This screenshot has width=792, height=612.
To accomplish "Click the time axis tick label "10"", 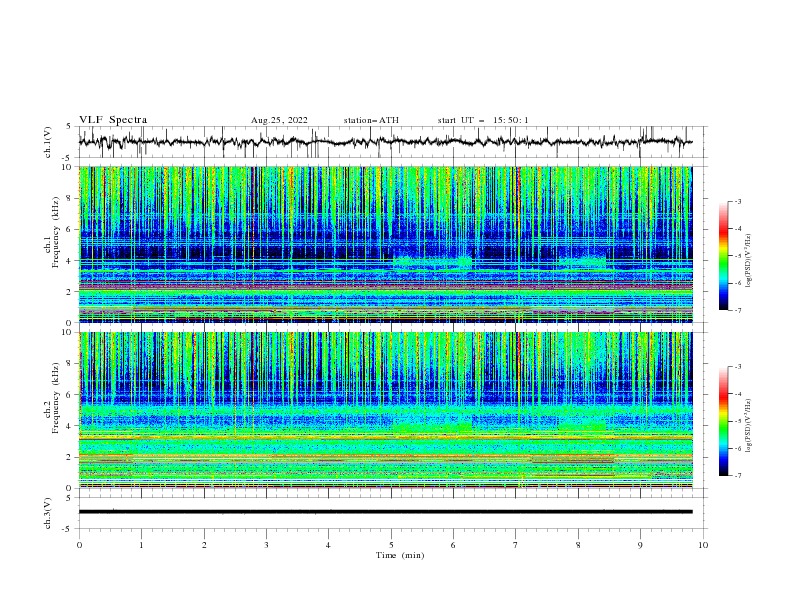I will (x=703, y=545).
